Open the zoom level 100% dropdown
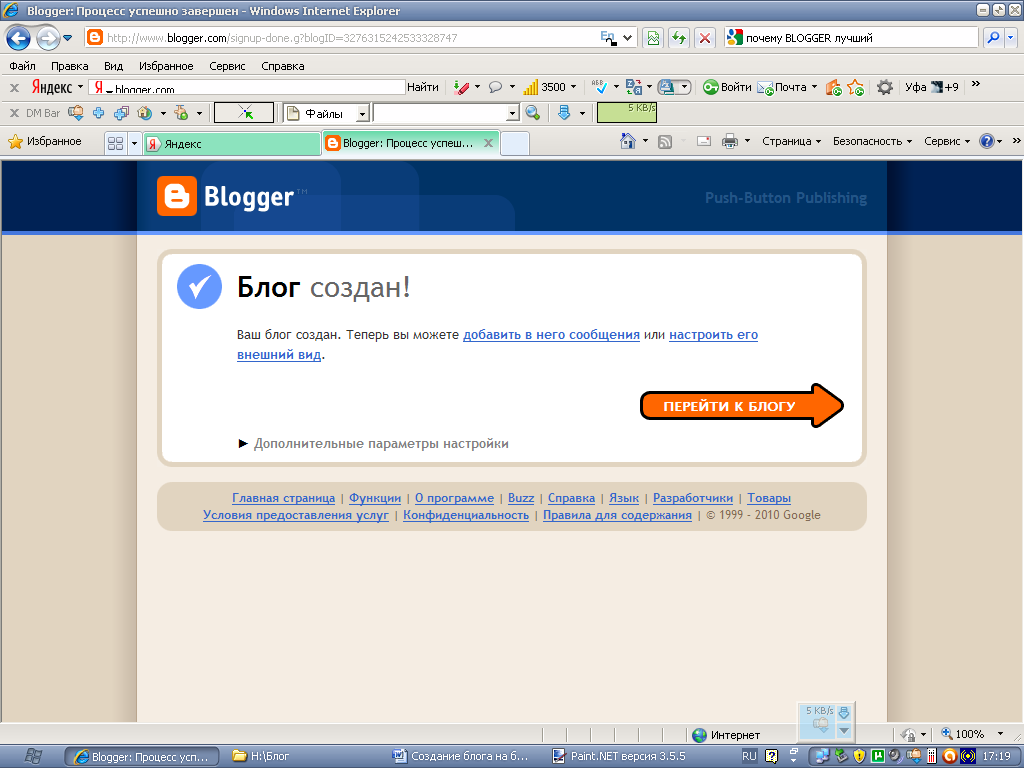This screenshot has height=768, width=1024. tap(1000, 734)
